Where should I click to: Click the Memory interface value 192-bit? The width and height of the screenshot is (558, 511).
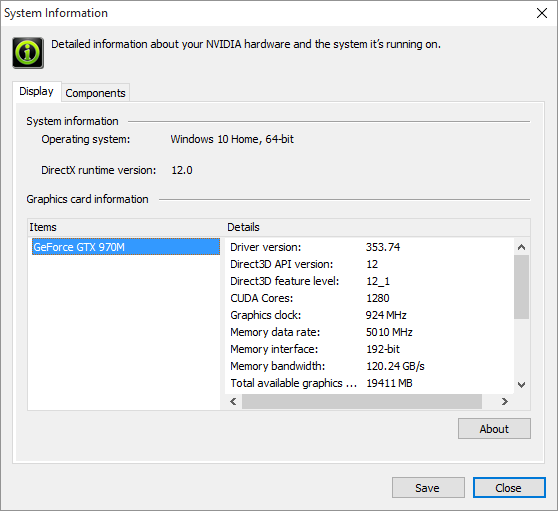tap(383, 349)
